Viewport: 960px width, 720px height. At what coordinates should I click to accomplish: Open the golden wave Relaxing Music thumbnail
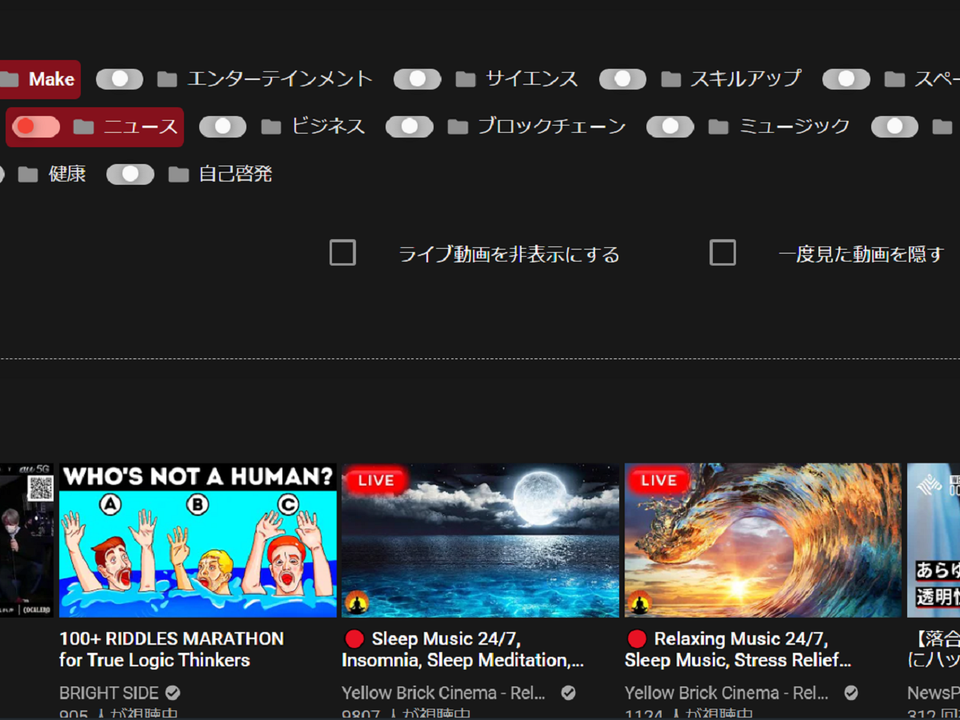coord(763,540)
